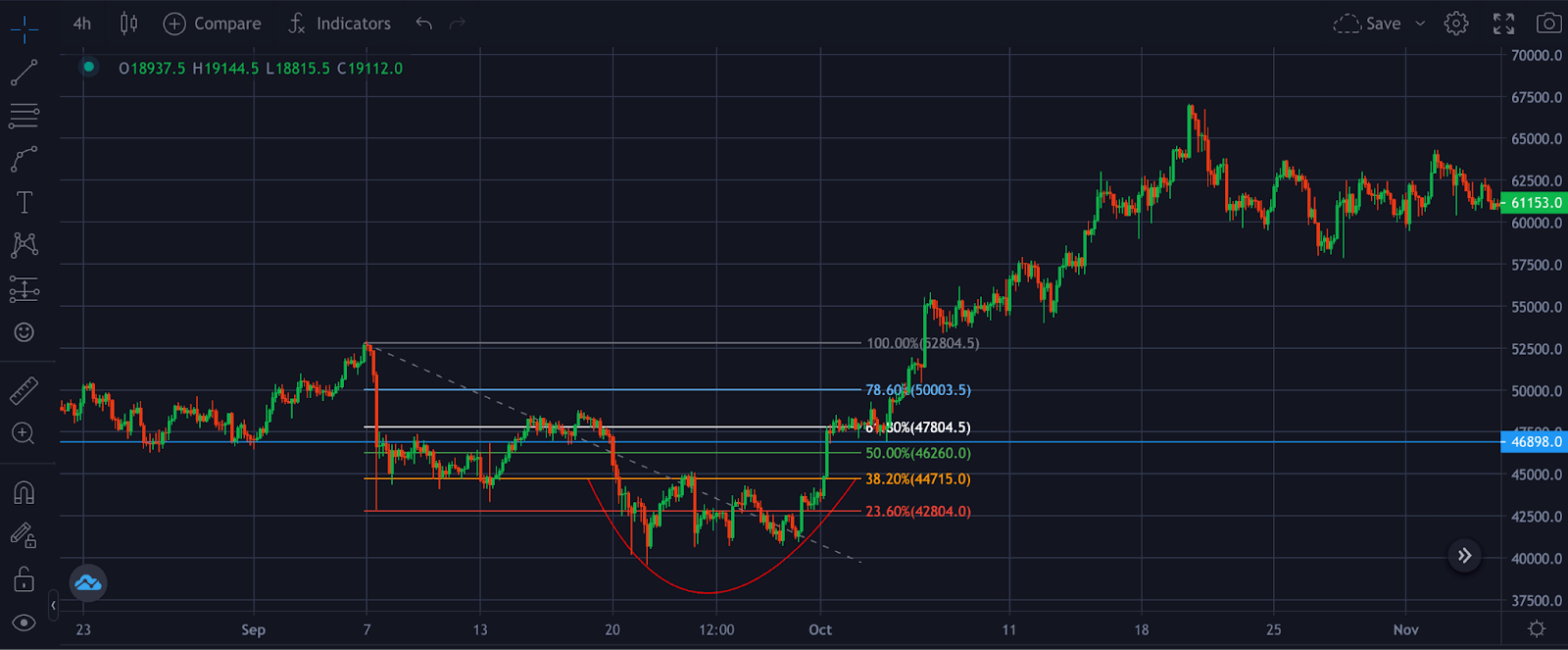Viewport: 1568px width, 650px height.
Task: Lock all drawing tools
Action: [24, 579]
